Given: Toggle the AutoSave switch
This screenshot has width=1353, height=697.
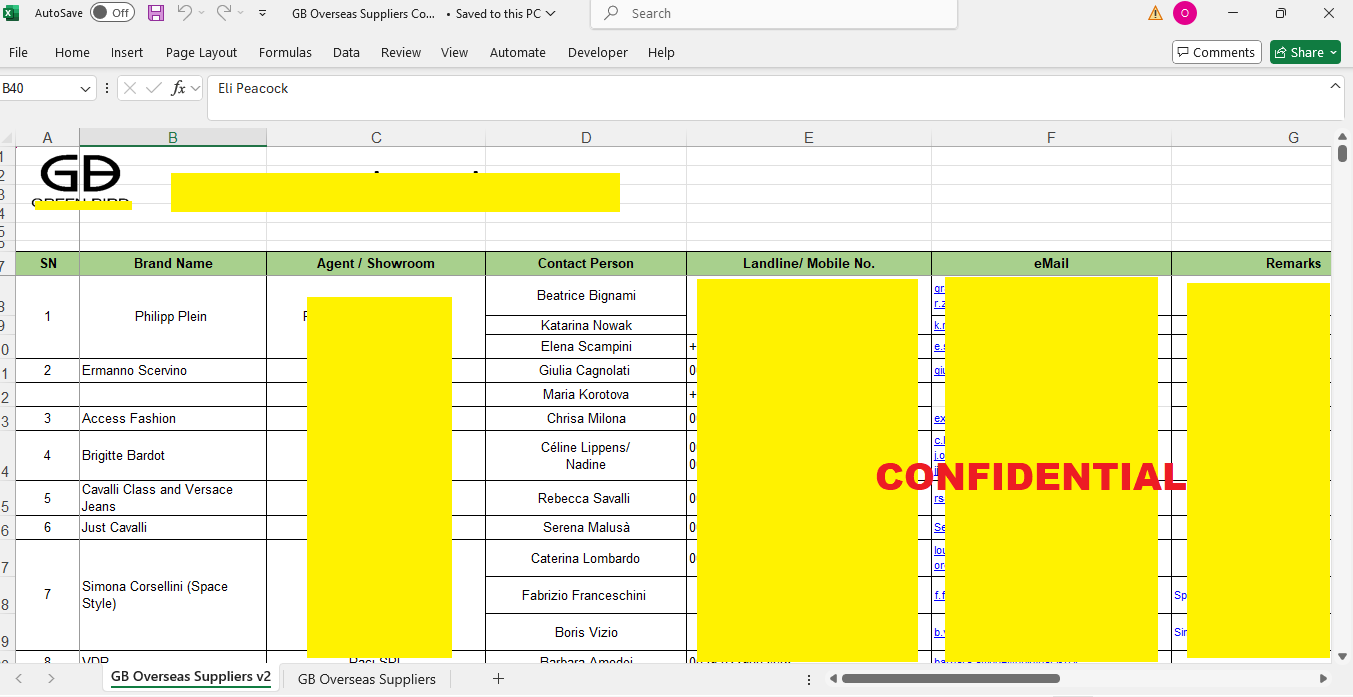Looking at the screenshot, I should coord(112,13).
